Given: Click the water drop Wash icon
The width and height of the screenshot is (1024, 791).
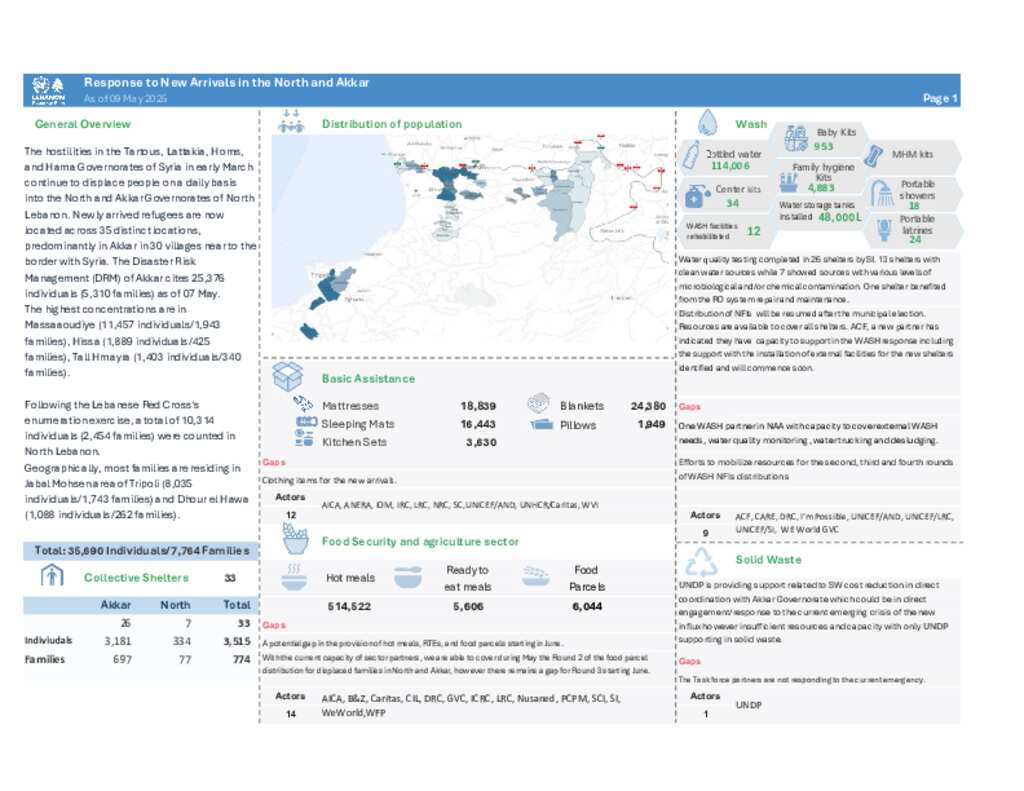Looking at the screenshot, I should click(x=706, y=122).
